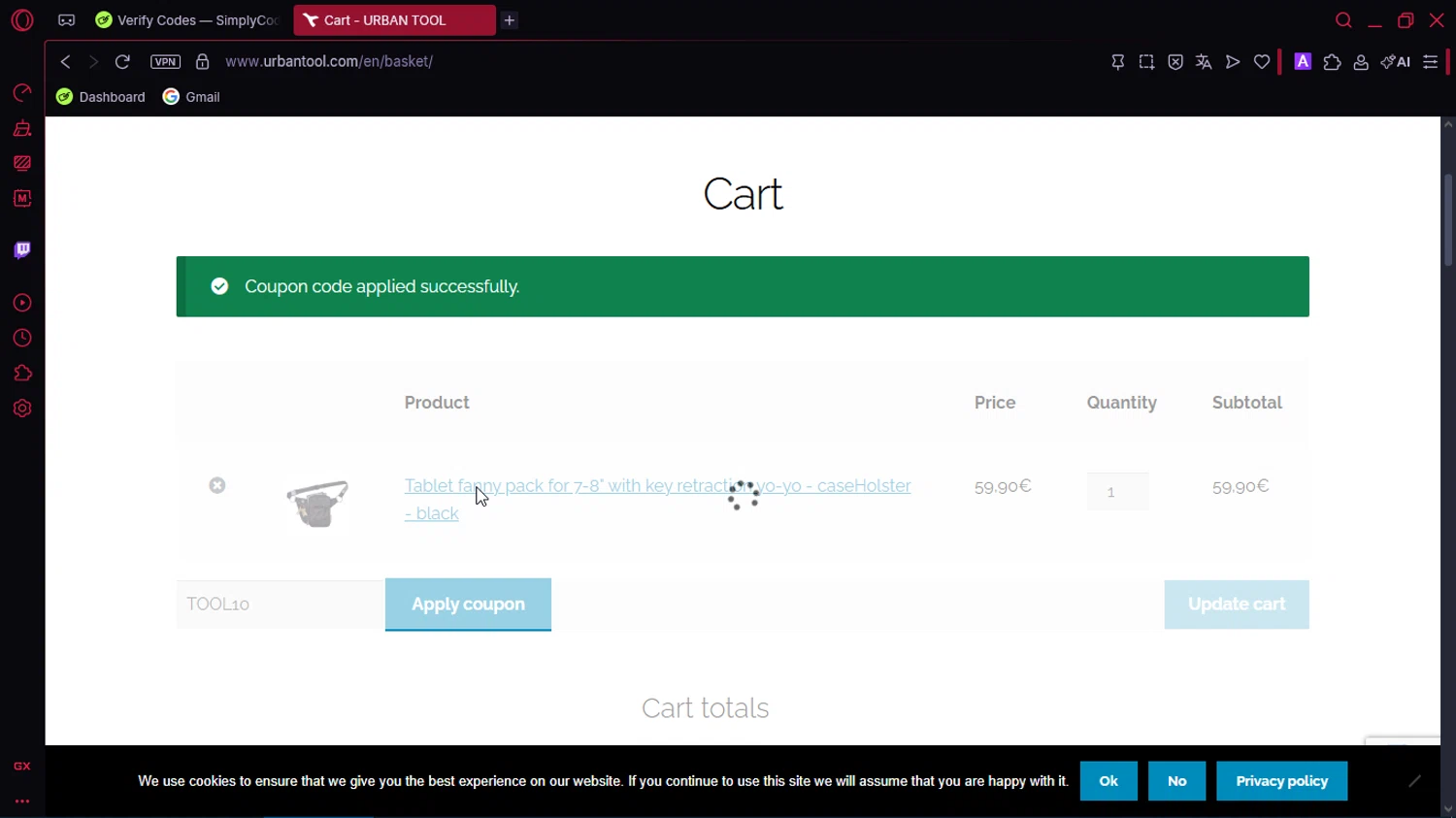Open the ad blocker shield icon
Screen dimensions: 1456x818
click(x=1175, y=62)
